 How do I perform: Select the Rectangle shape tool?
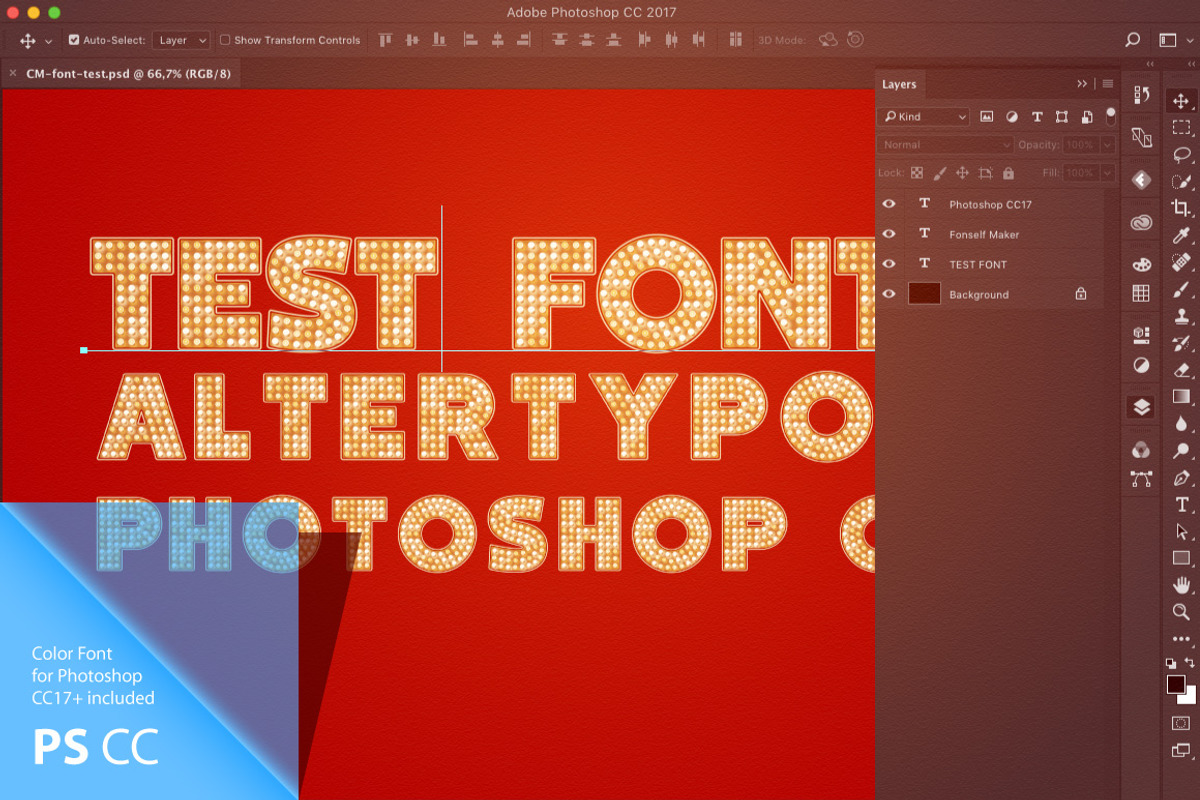click(1181, 558)
